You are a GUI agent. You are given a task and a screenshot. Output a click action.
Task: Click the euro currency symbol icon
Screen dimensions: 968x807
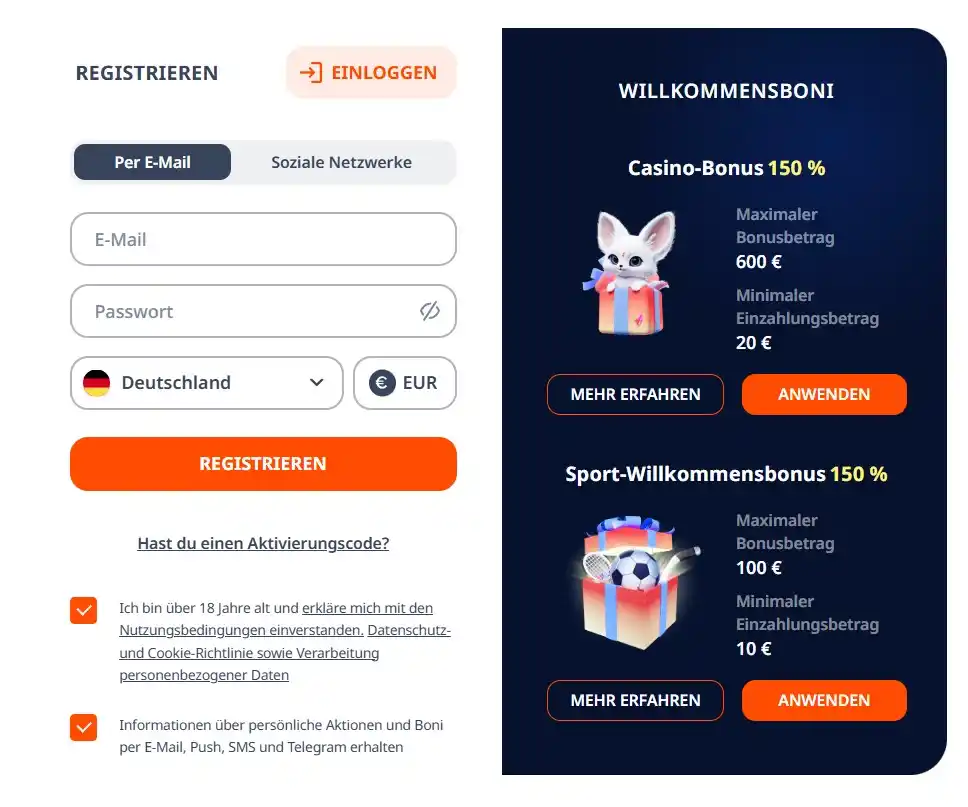click(382, 383)
